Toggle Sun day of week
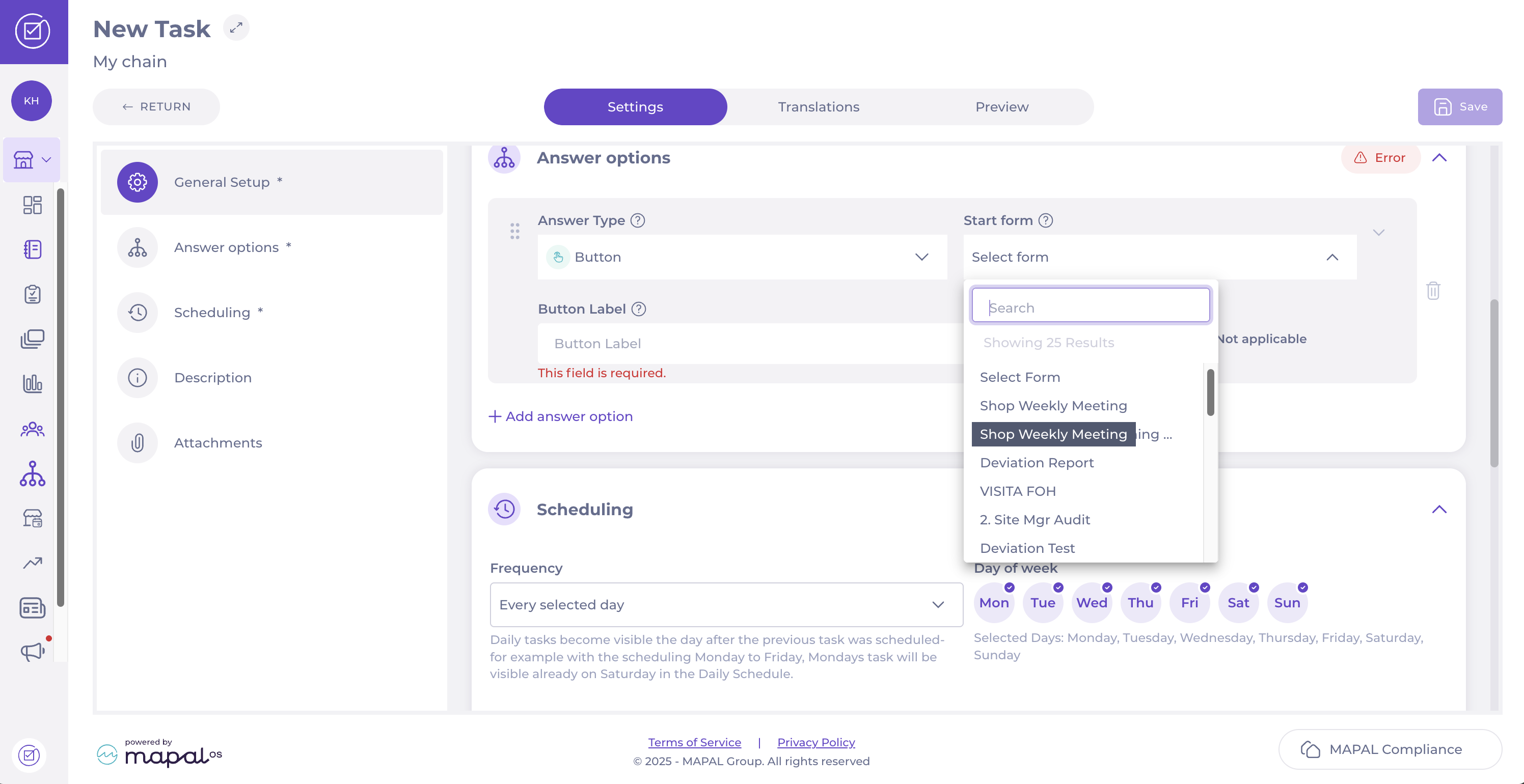The image size is (1524, 784). [1287, 602]
